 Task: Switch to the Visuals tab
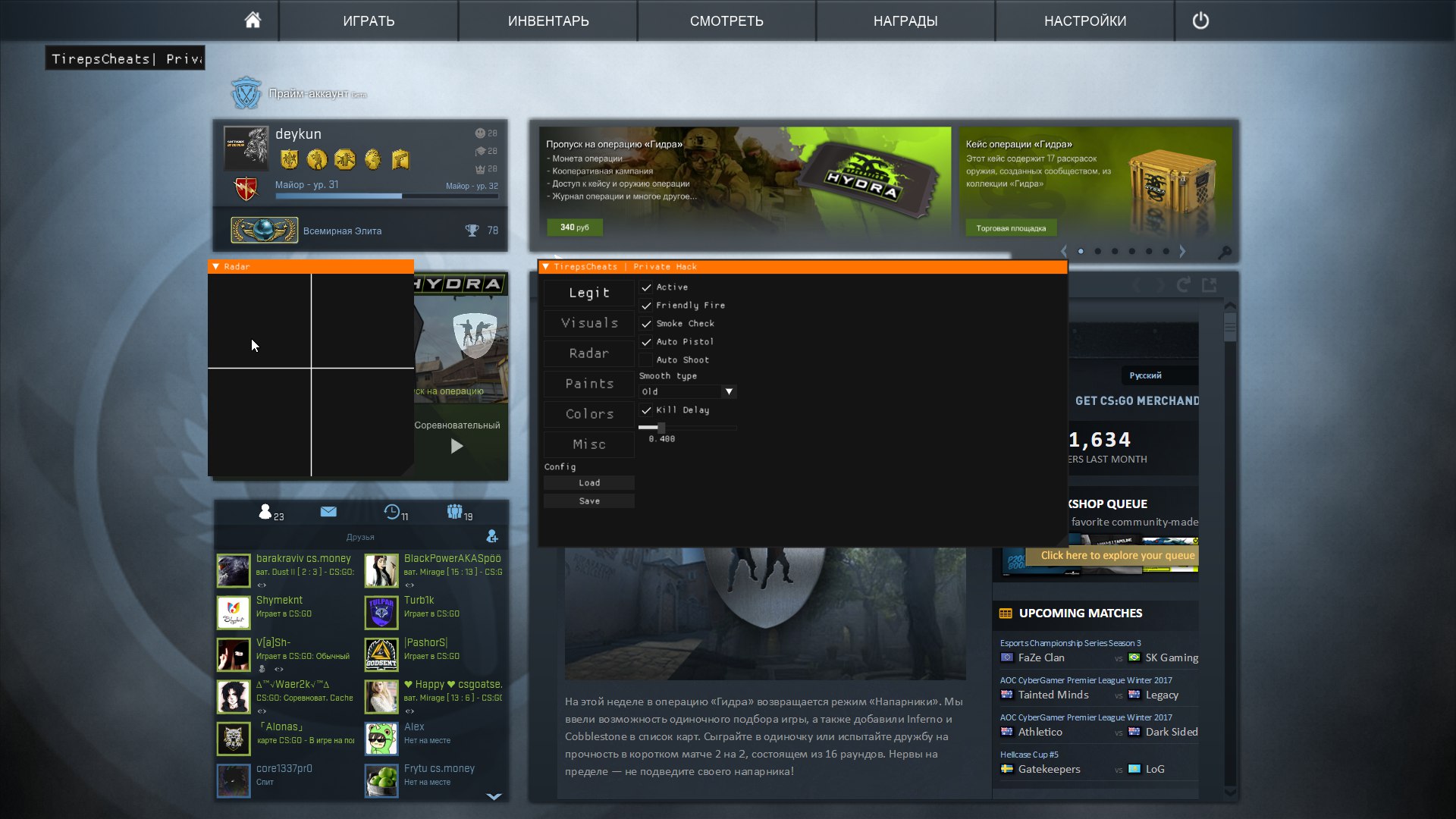(x=589, y=323)
